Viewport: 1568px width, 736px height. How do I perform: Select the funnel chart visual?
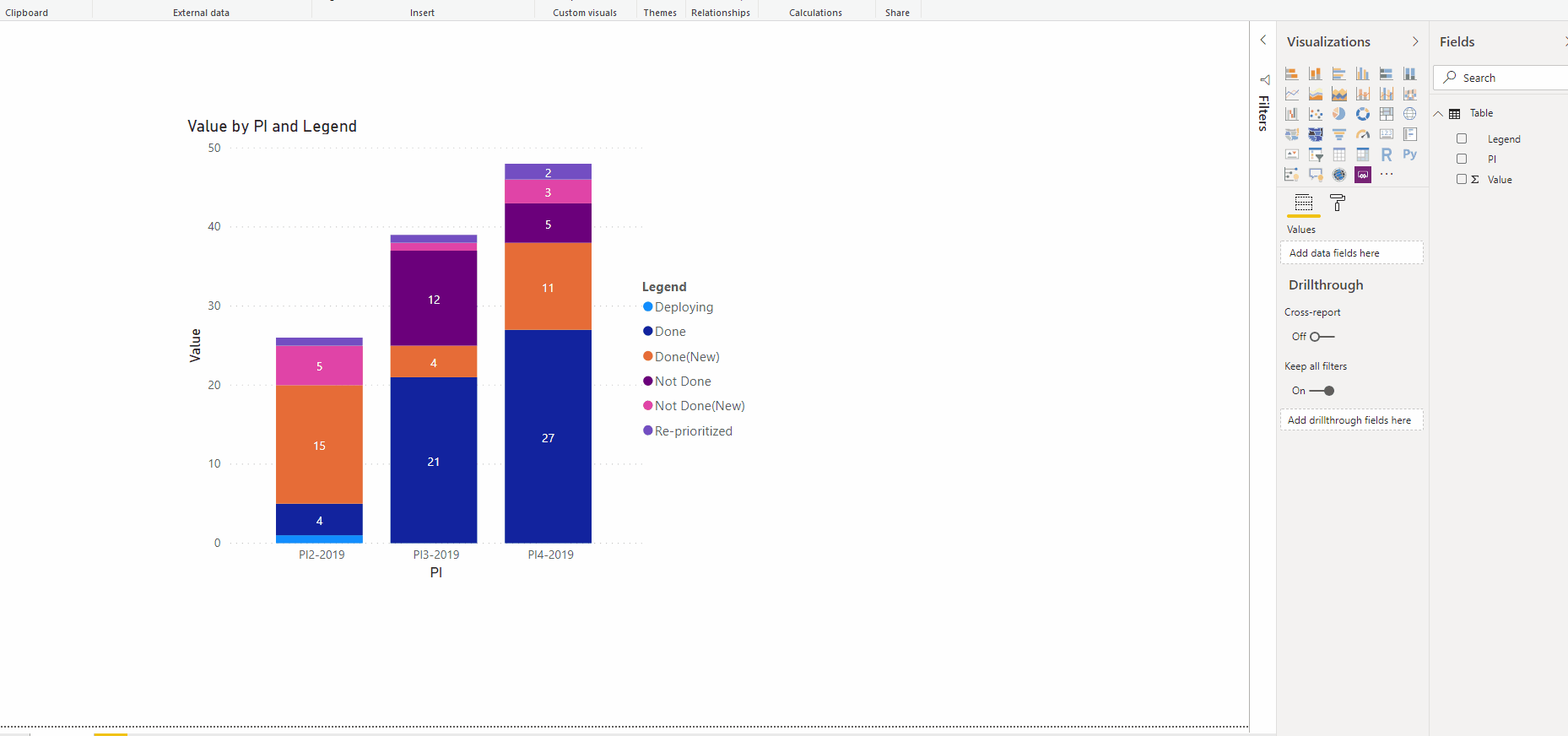tap(1338, 134)
